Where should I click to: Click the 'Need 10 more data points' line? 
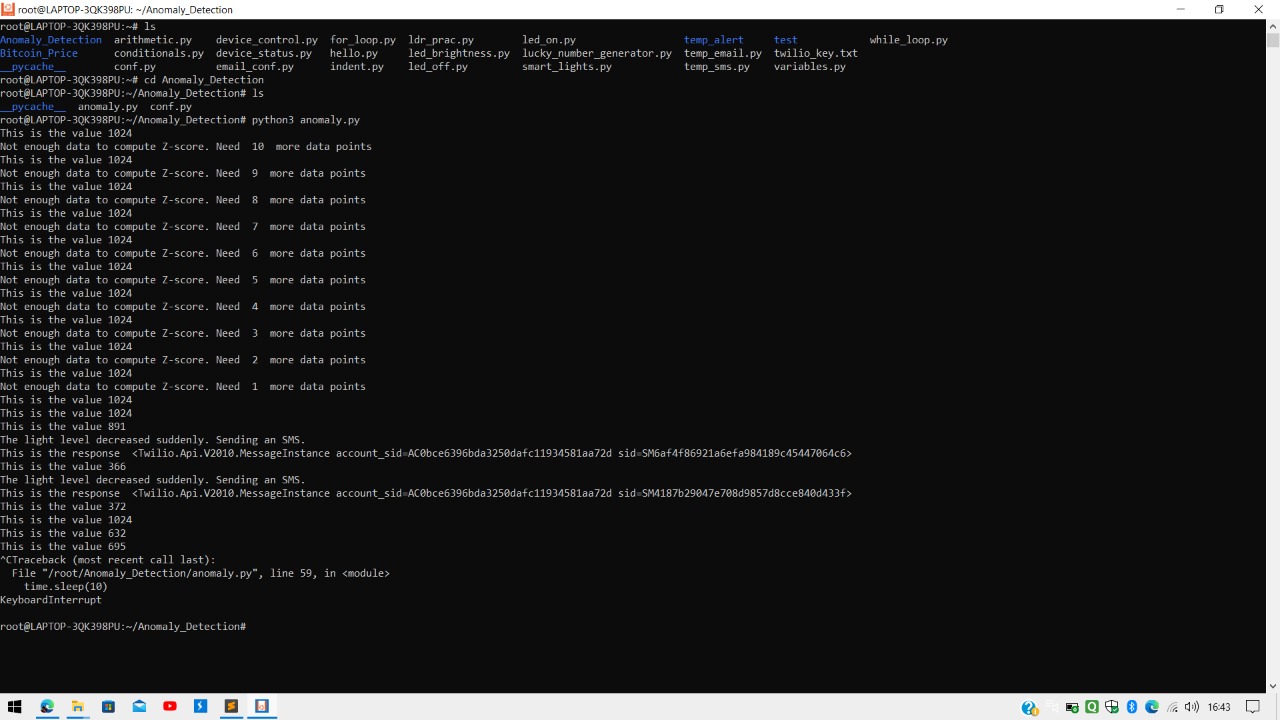tap(186, 147)
